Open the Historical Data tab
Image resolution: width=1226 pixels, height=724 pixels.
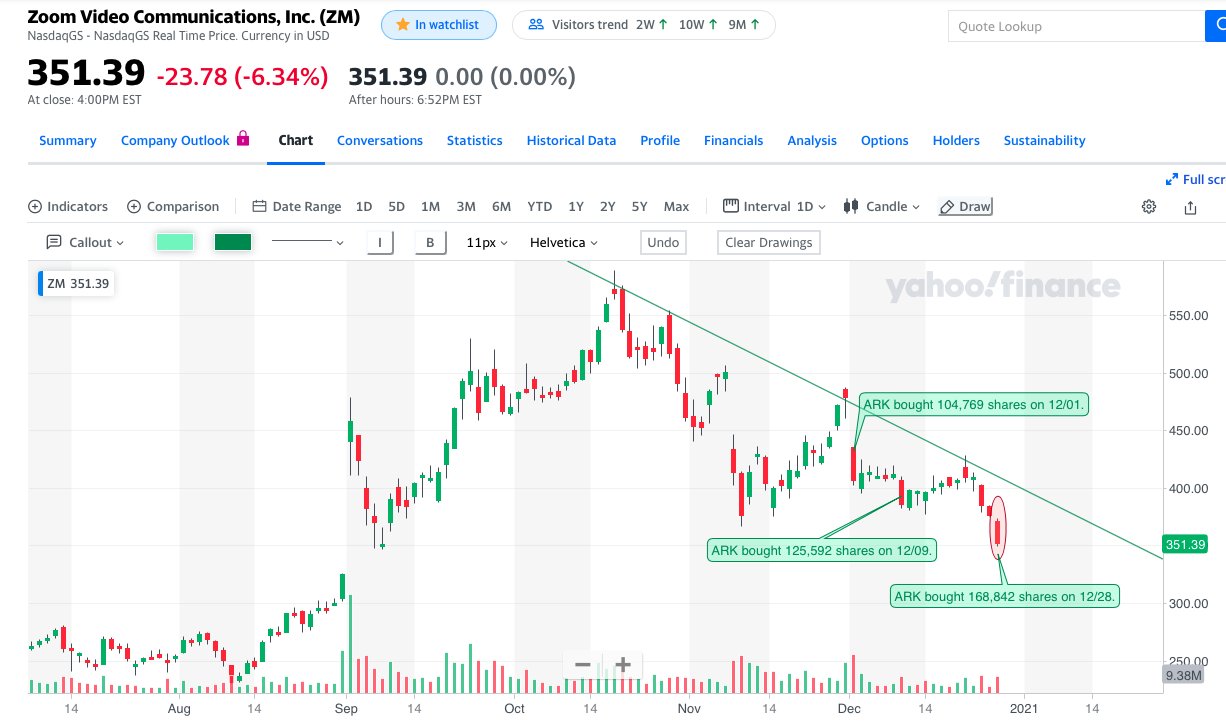(x=571, y=141)
